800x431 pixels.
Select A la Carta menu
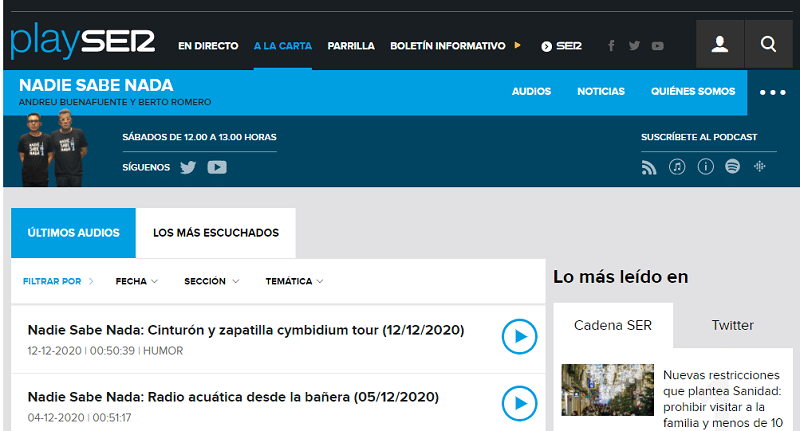tap(283, 46)
